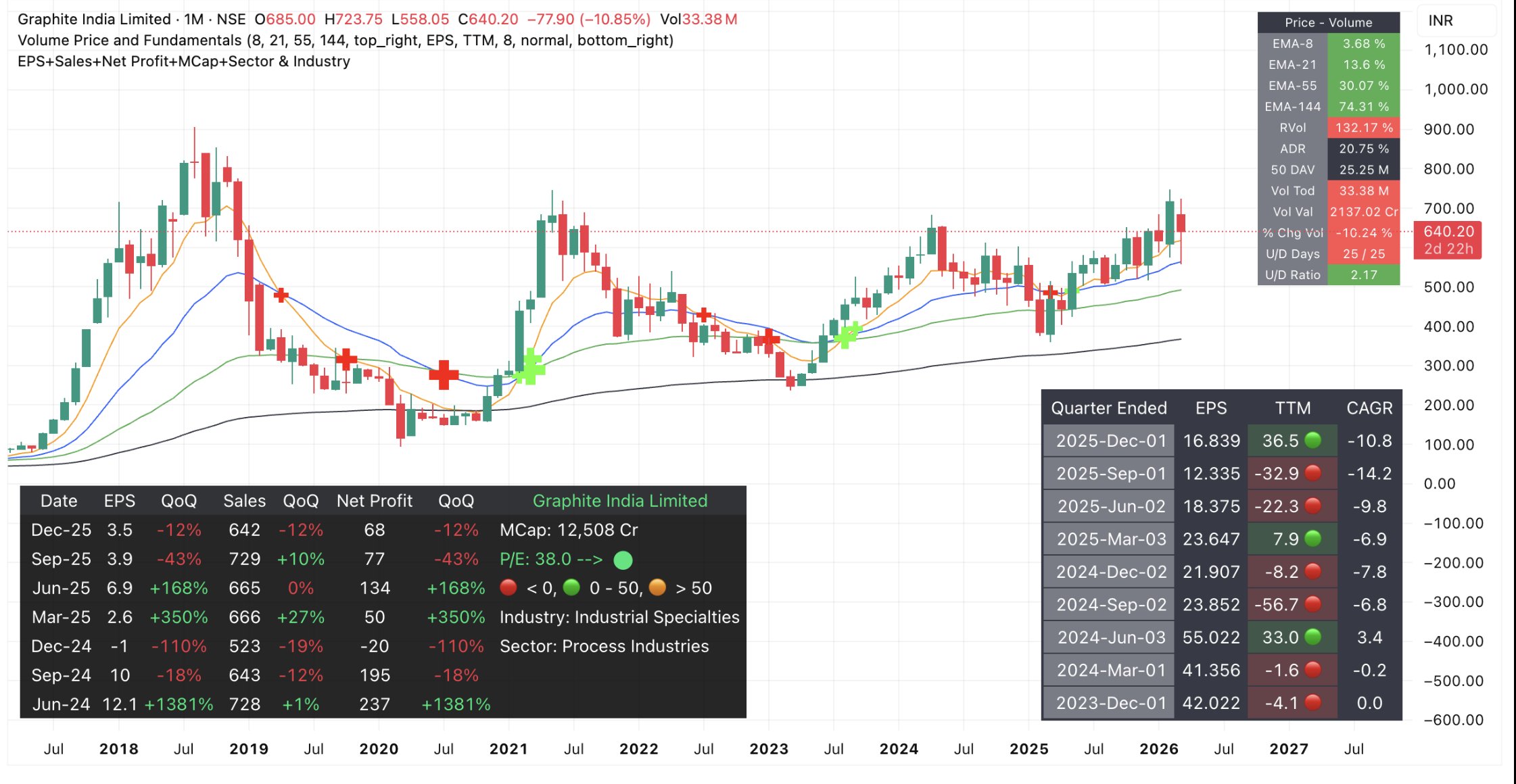Click the red dot before '< 0' legend
Screen dimensions: 1516x784
click(x=508, y=588)
